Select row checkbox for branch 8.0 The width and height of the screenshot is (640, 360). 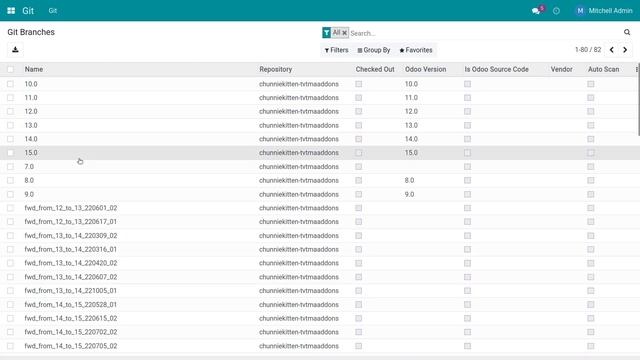coord(10,180)
